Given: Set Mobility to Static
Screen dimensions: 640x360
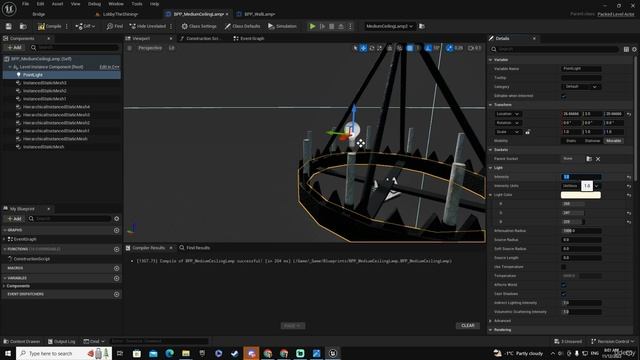Looking at the screenshot, I should point(571,141).
